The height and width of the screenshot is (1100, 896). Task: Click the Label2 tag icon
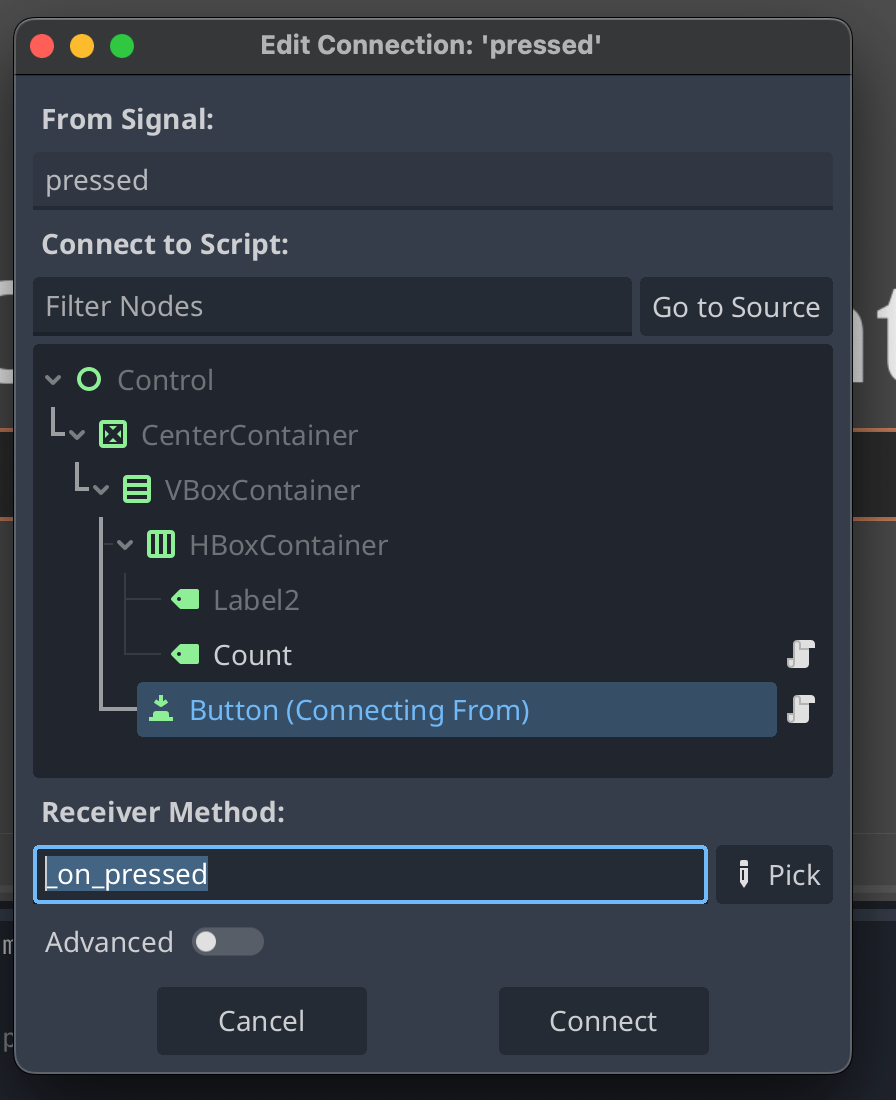point(185,600)
